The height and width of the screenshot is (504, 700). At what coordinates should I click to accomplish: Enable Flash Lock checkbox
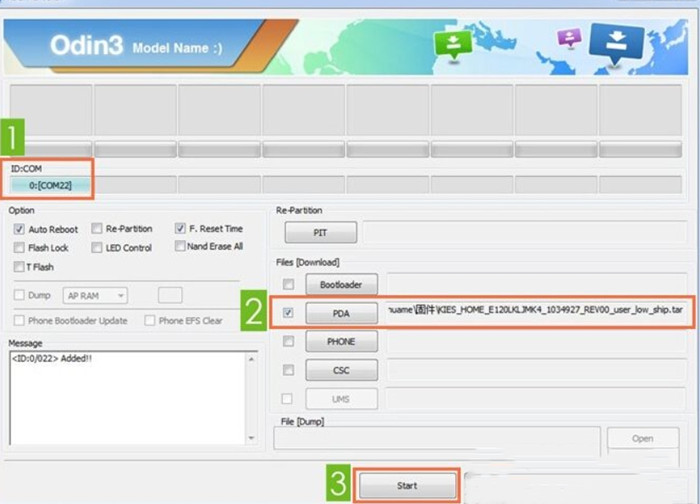(21, 247)
